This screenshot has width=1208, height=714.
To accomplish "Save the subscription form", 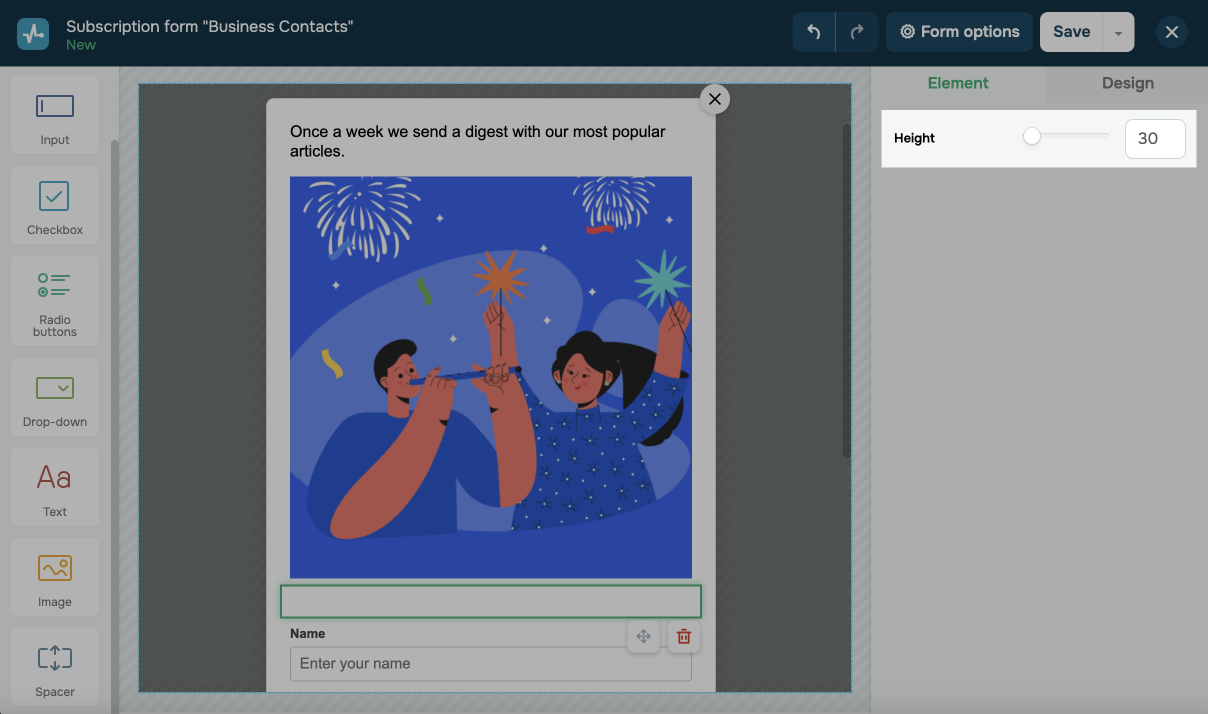I will (x=1071, y=32).
